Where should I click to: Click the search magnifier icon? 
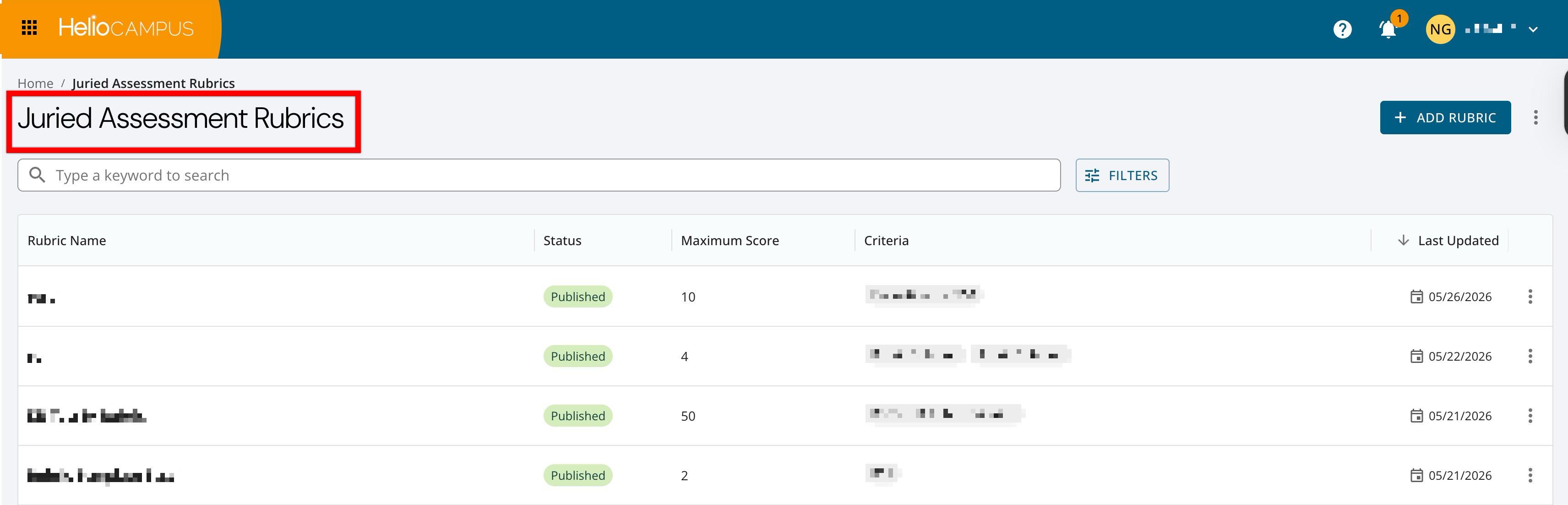37,176
